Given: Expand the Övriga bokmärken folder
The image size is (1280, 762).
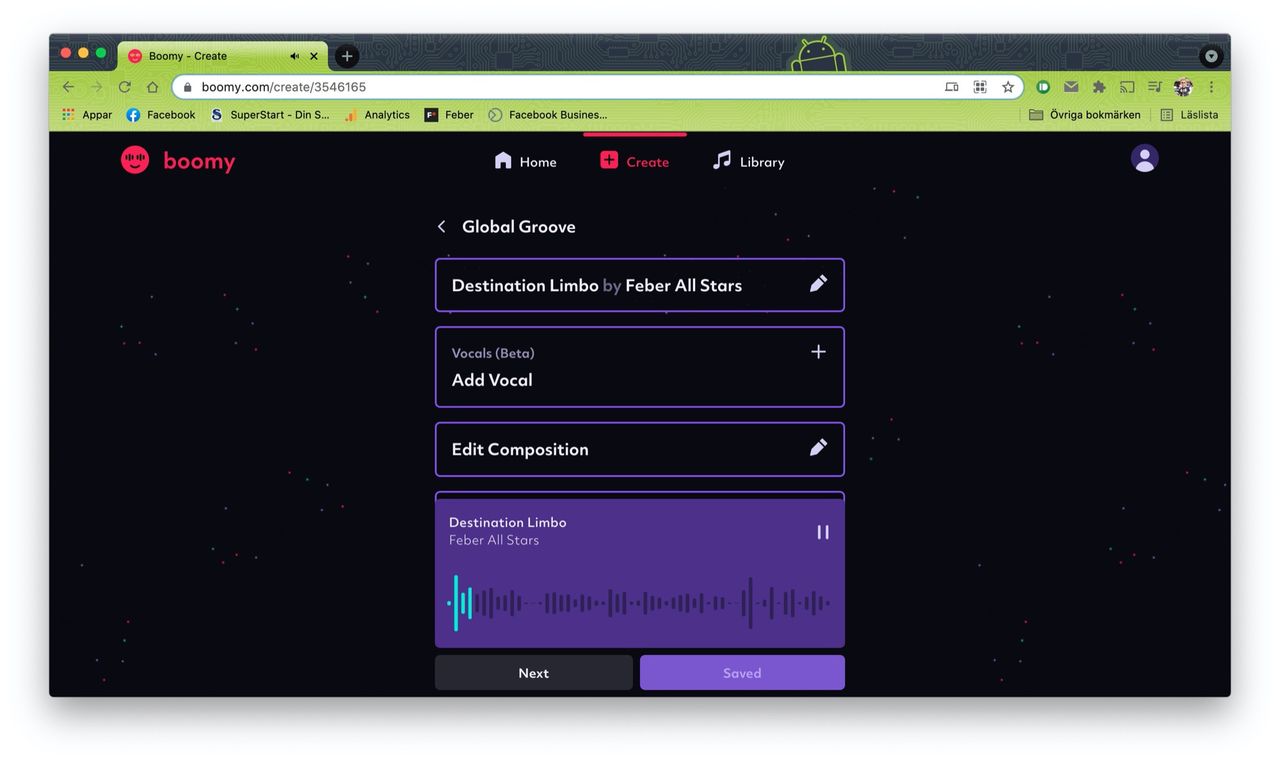Looking at the screenshot, I should [x=1085, y=115].
